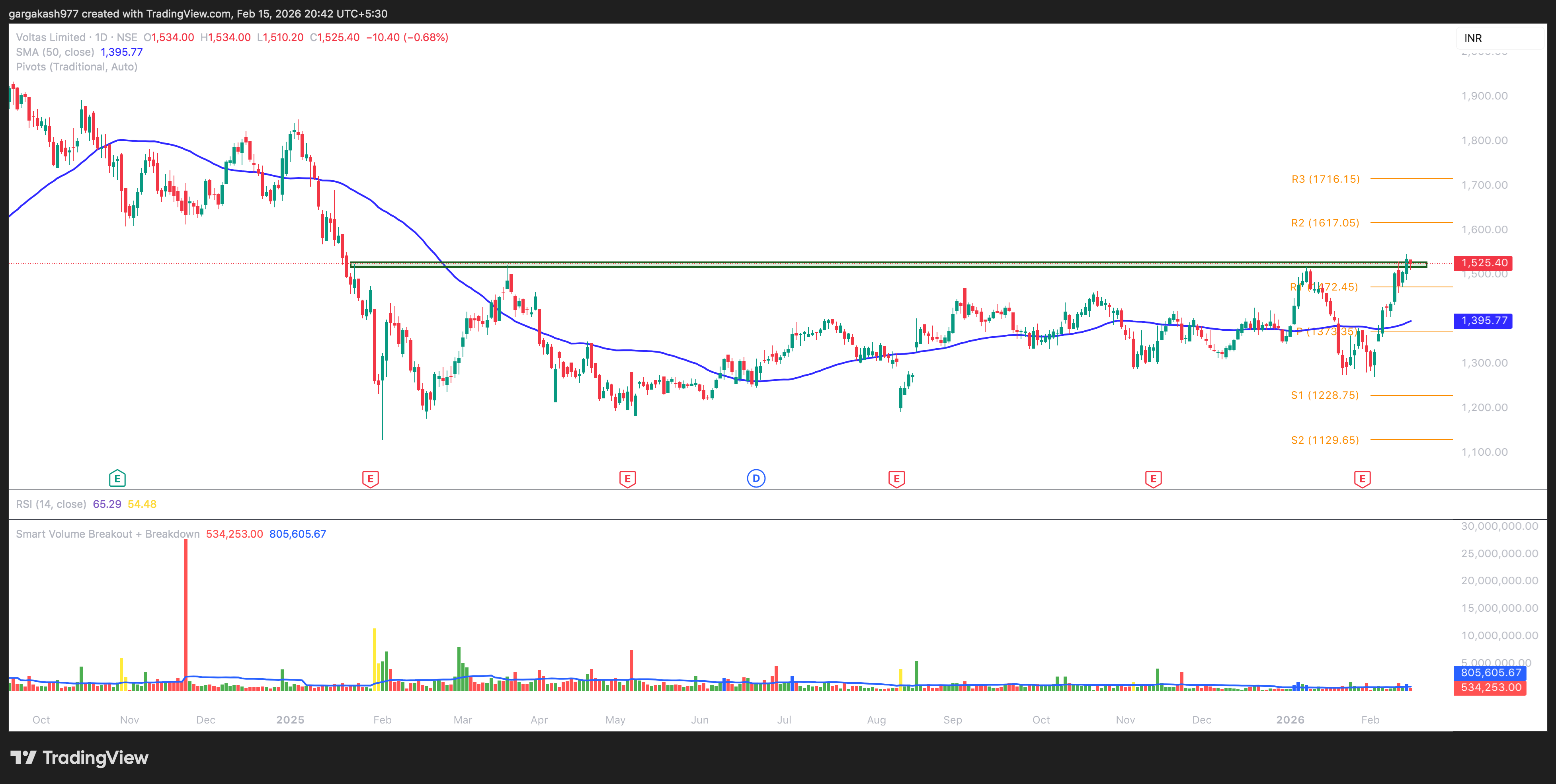Click the Smart Volume Breakout + Breakdown label
This screenshot has width=1556, height=784.
(x=107, y=534)
